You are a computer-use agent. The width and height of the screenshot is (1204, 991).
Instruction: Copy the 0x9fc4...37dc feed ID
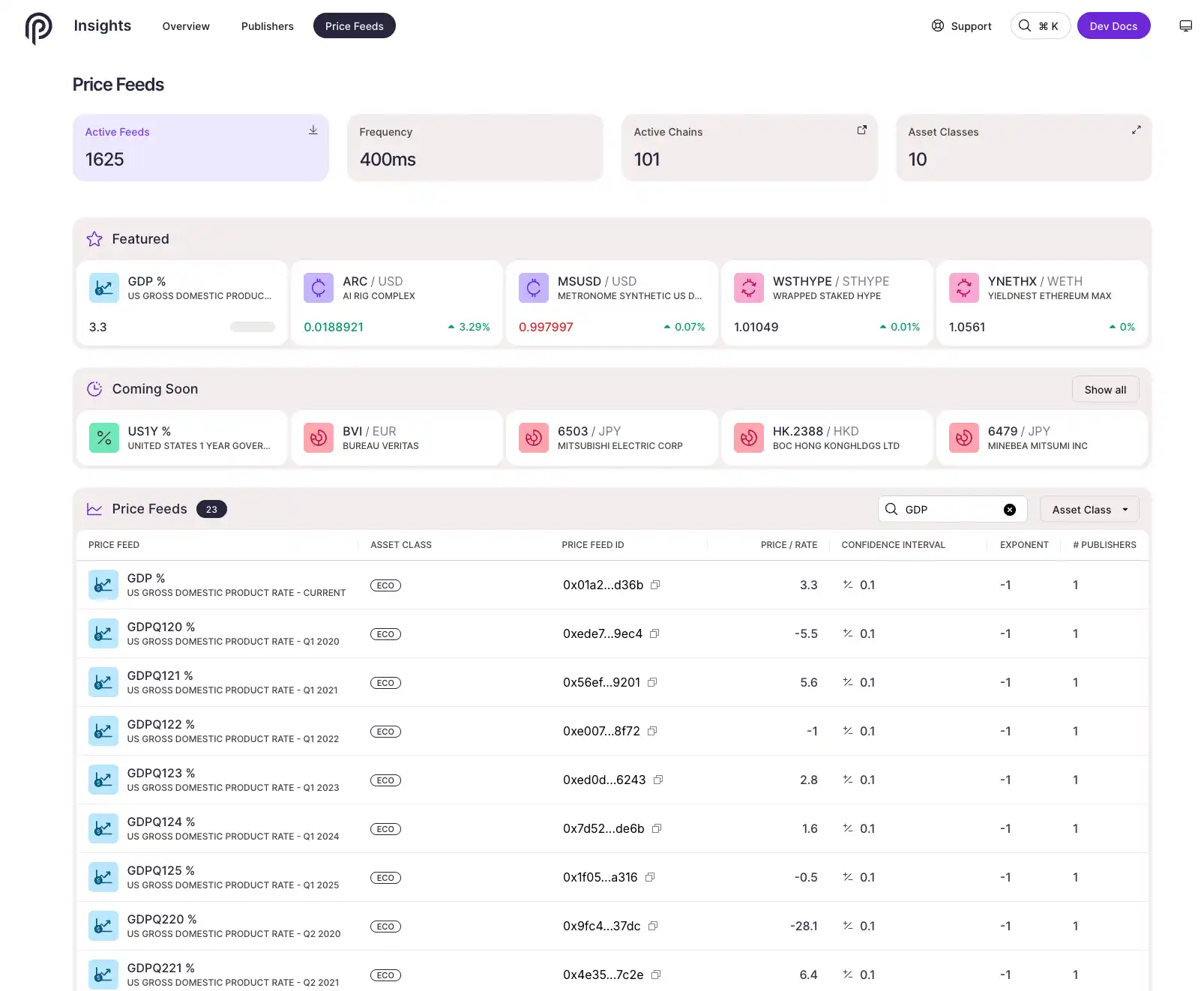(x=653, y=926)
